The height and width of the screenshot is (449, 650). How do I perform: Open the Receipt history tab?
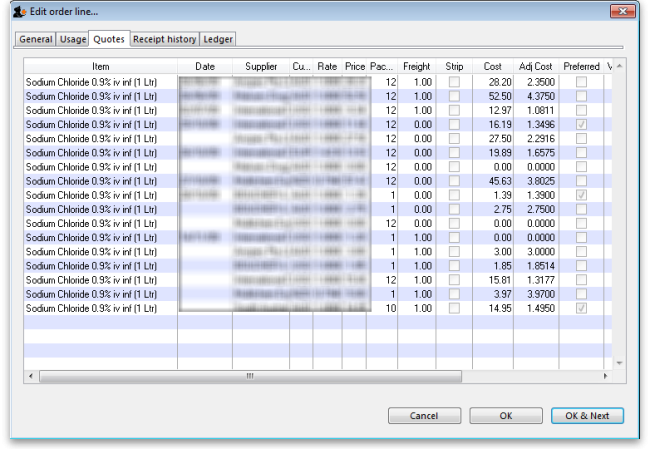(166, 40)
